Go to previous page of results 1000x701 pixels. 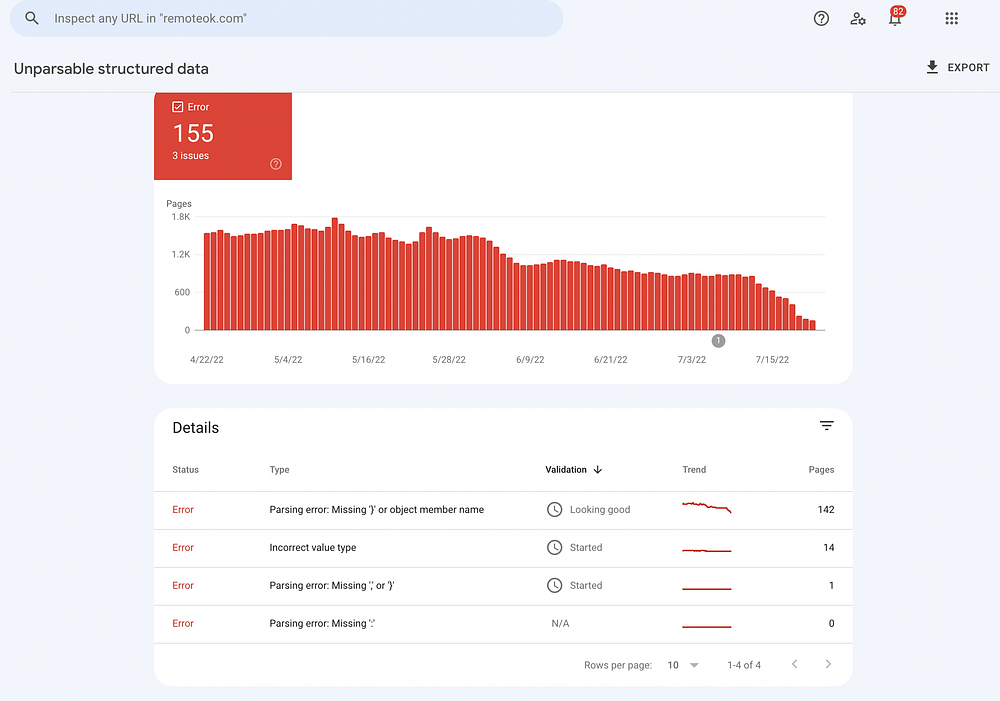(x=795, y=664)
